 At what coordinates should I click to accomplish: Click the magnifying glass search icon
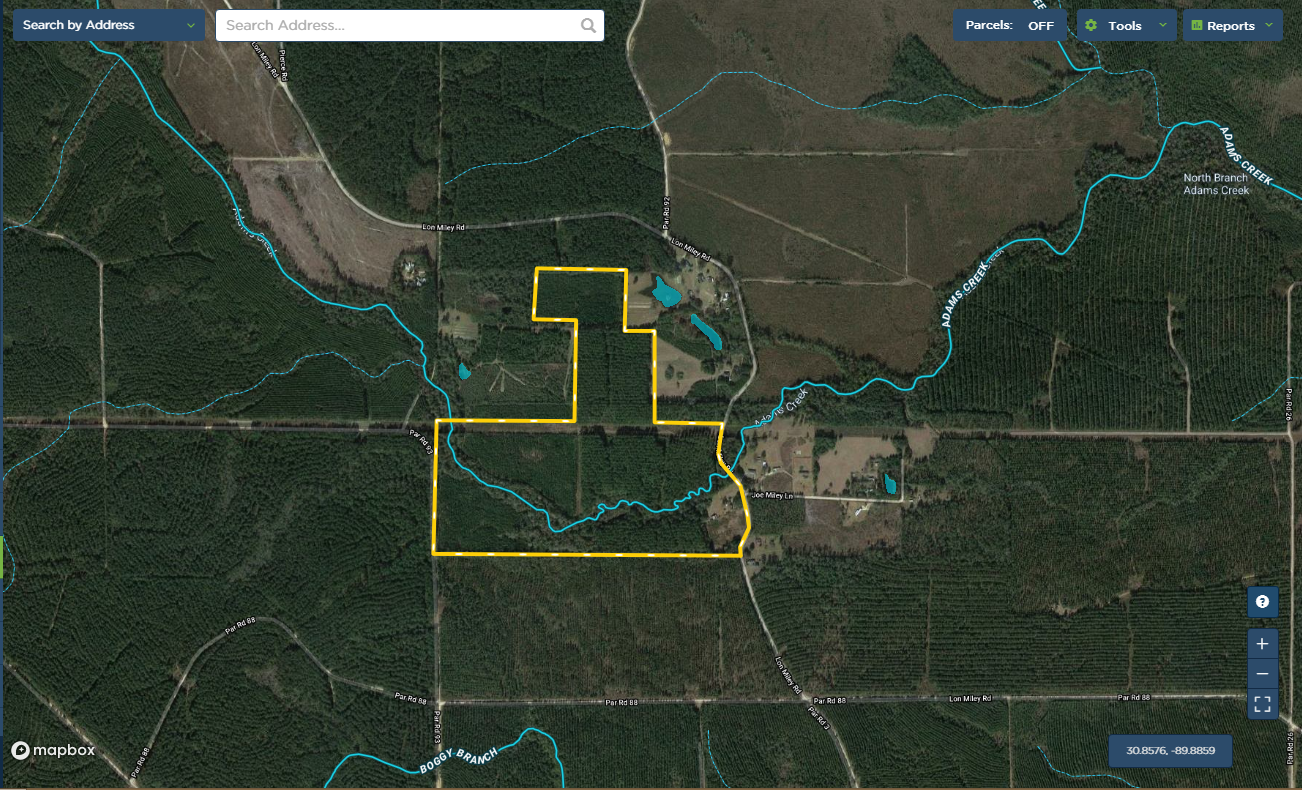pyautogui.click(x=588, y=26)
